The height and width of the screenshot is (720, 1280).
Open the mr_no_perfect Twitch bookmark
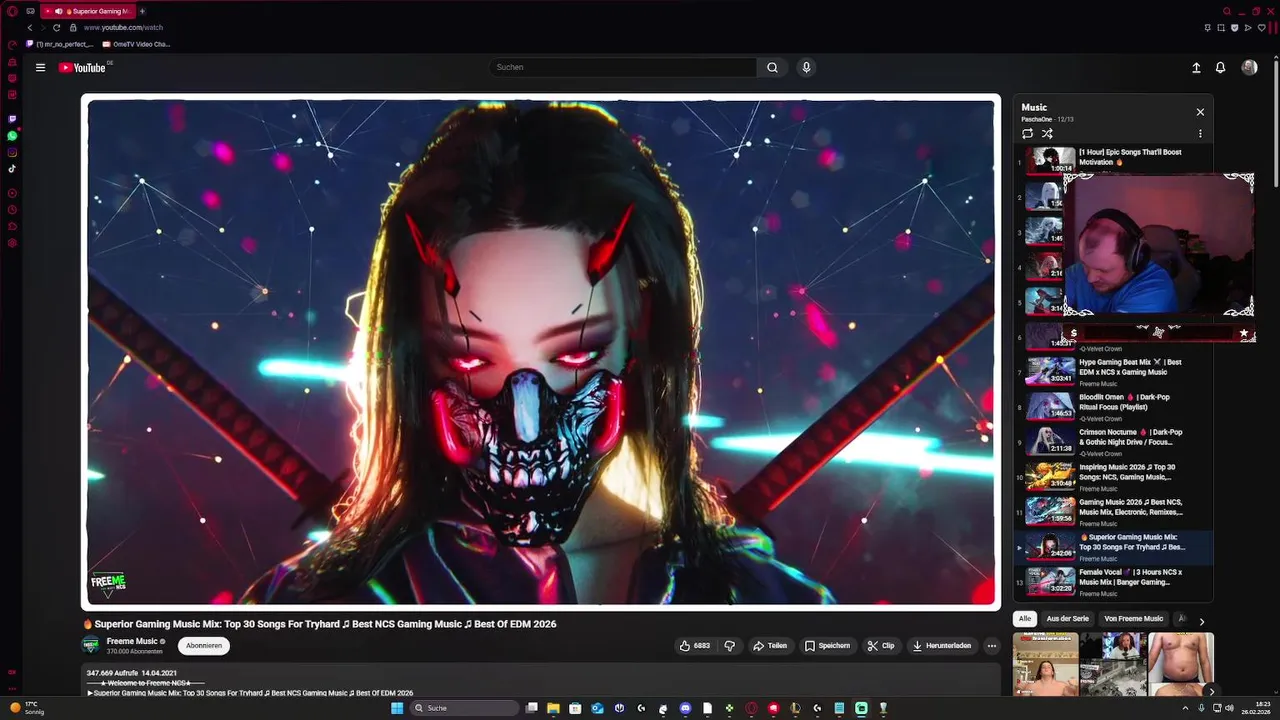coord(60,44)
